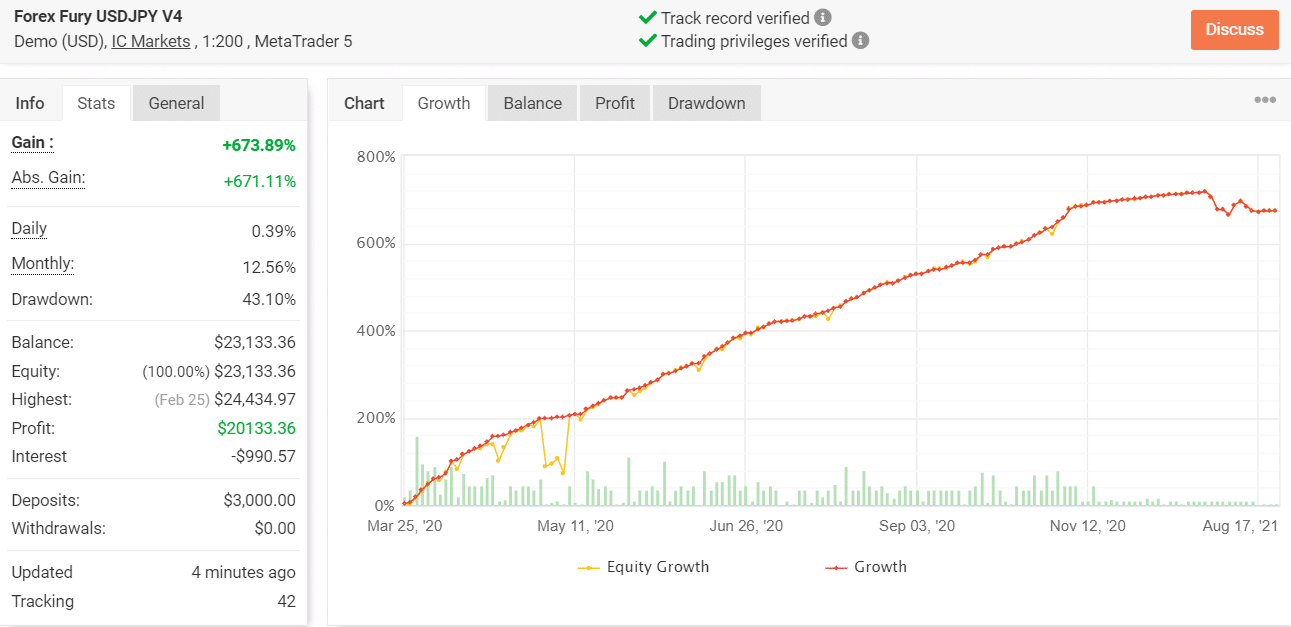Click the green Track record verified checkmark

click(647, 18)
